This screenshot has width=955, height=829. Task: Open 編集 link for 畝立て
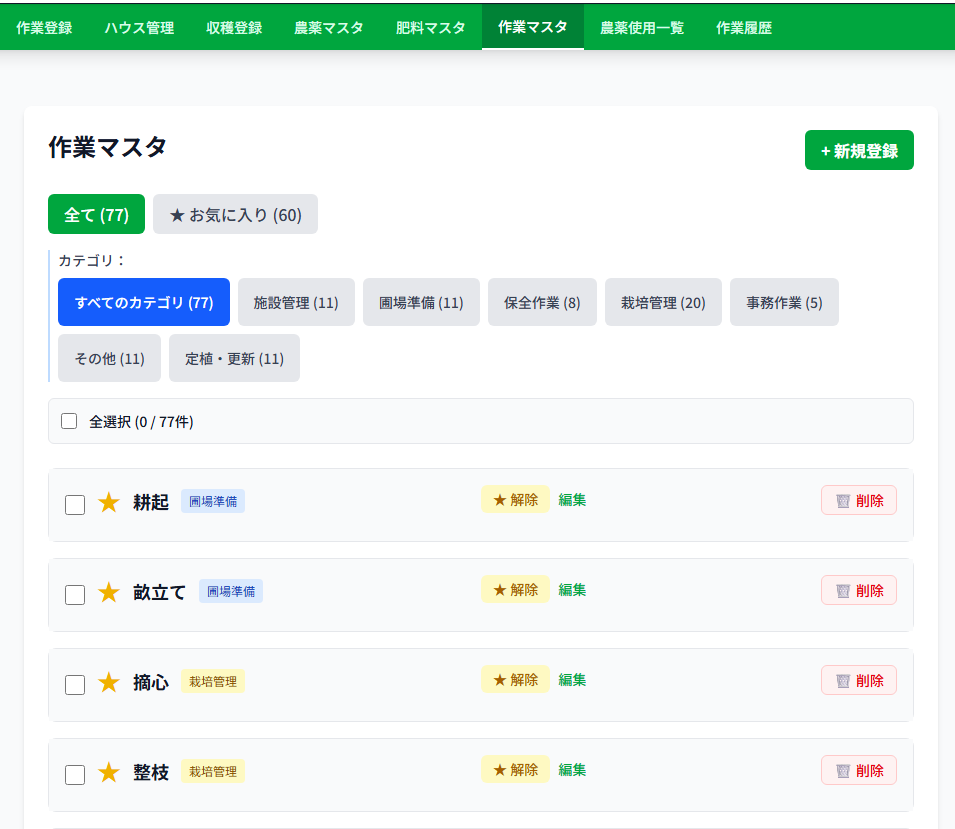[x=572, y=590]
